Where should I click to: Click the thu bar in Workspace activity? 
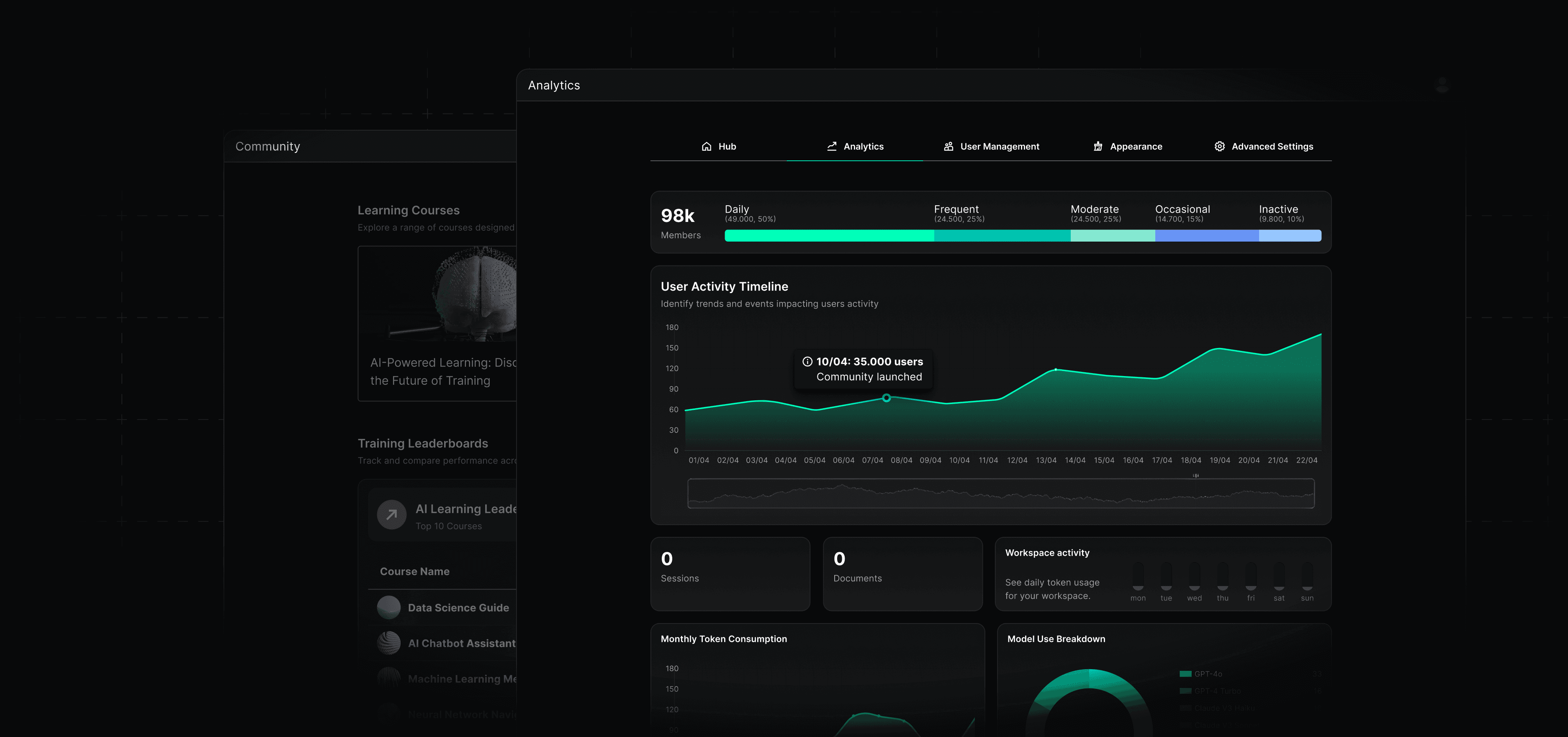[x=1222, y=576]
